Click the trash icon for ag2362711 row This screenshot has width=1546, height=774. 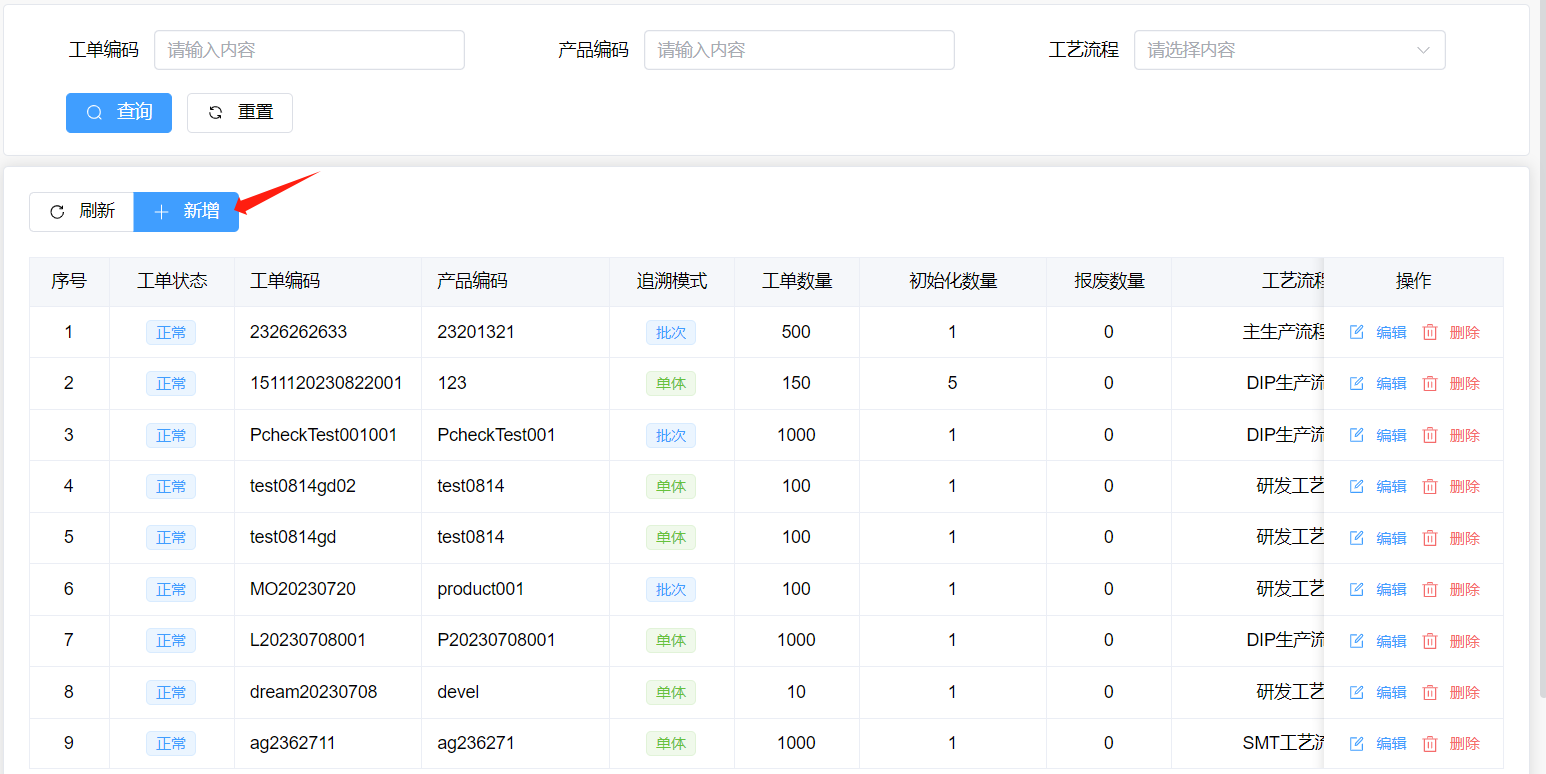1430,743
